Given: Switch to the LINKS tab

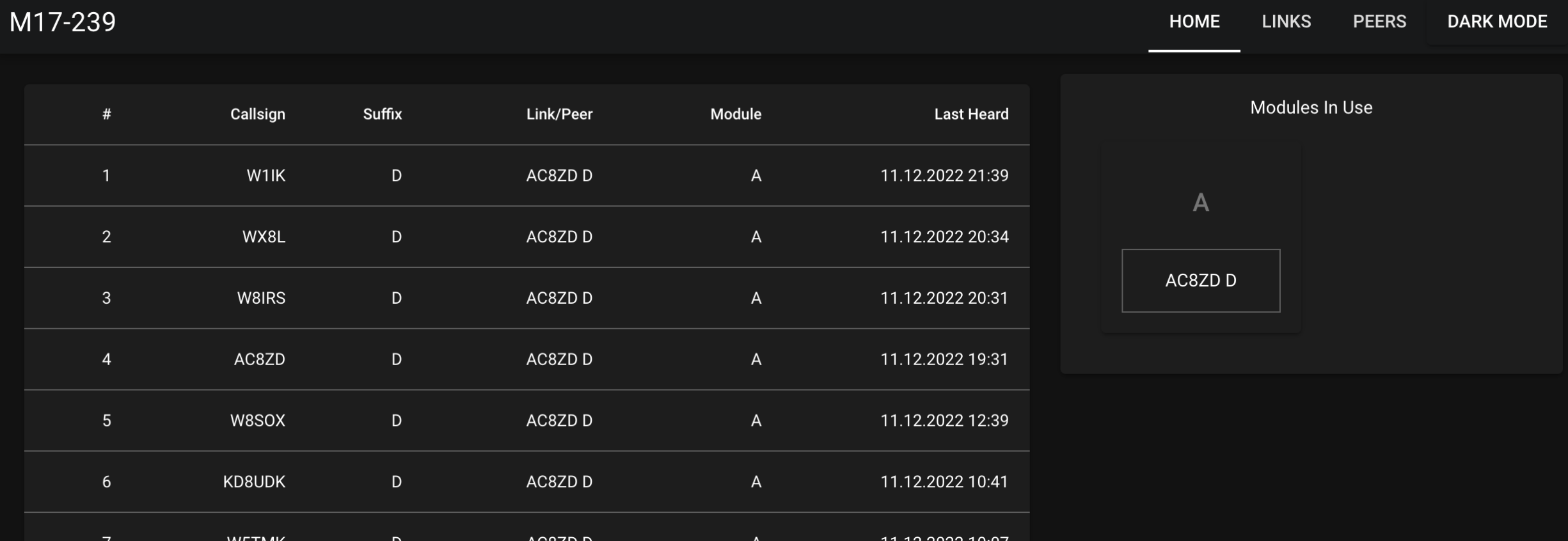Looking at the screenshot, I should pyautogui.click(x=1286, y=22).
